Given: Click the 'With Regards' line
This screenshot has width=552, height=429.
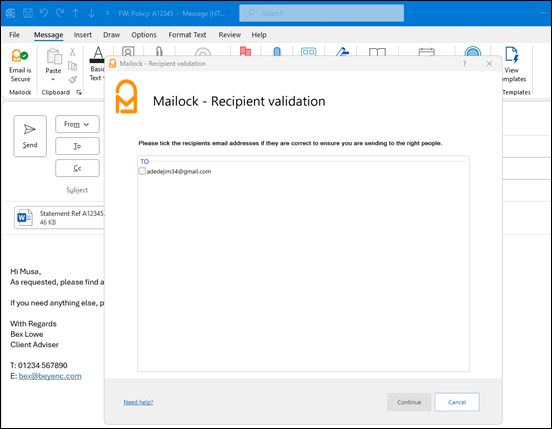Looking at the screenshot, I should pos(33,324).
